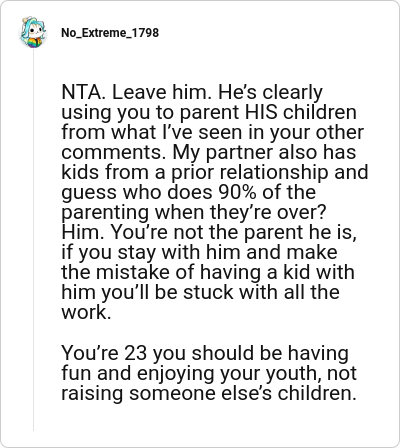This screenshot has height=448, width=400.
Task: Click the line 'guess who does 90% of the'
Action: [x=189, y=192]
